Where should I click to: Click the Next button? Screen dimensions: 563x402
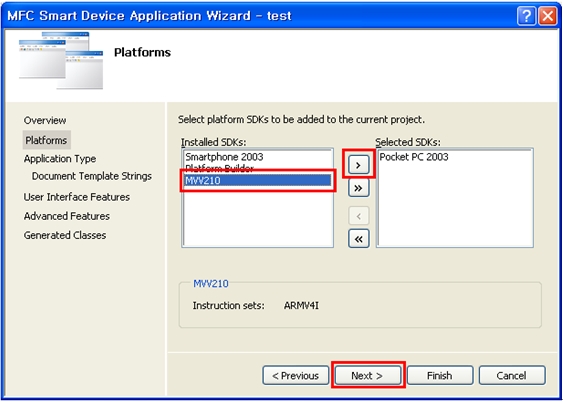pos(368,375)
